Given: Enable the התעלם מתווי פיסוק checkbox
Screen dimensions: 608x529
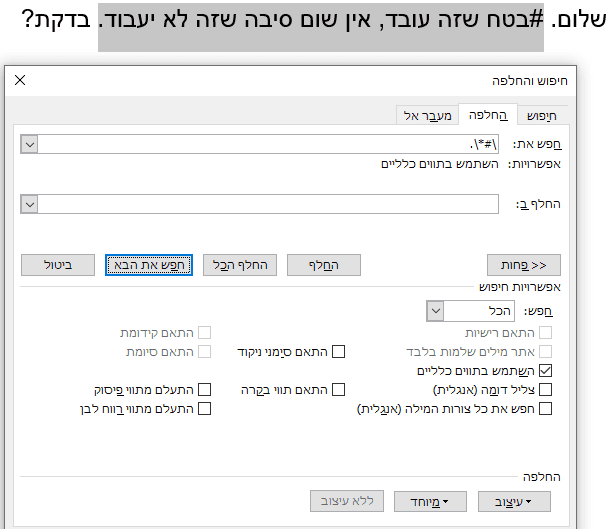Looking at the screenshot, I should point(204,389).
